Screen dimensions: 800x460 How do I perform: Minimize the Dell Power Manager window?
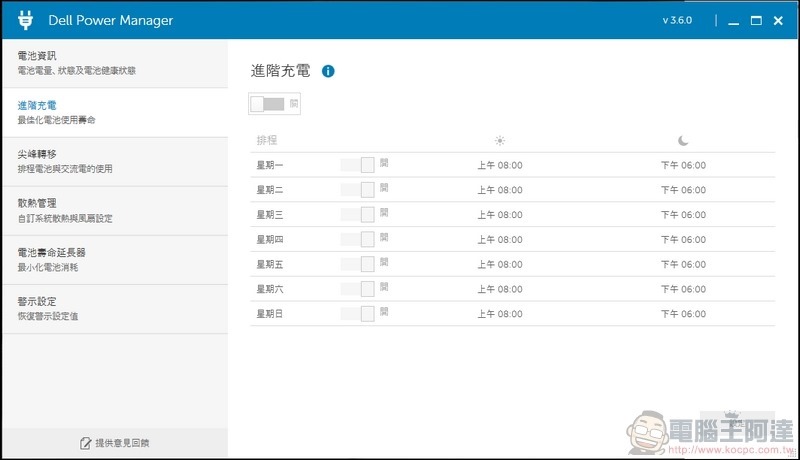click(734, 21)
